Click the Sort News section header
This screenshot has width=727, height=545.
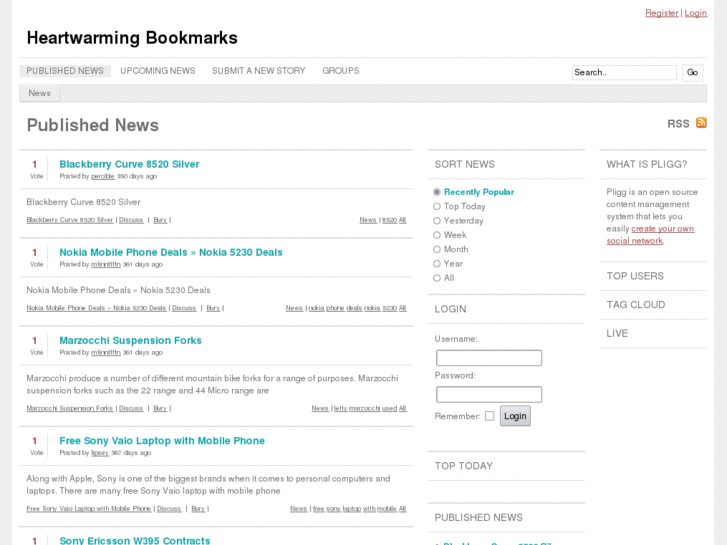(465, 164)
